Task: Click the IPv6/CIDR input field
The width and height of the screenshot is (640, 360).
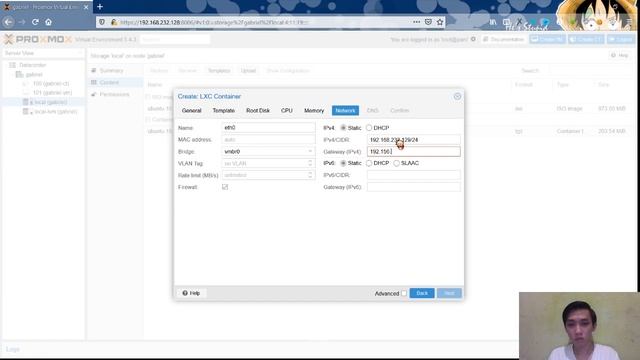Action: pyautogui.click(x=413, y=175)
